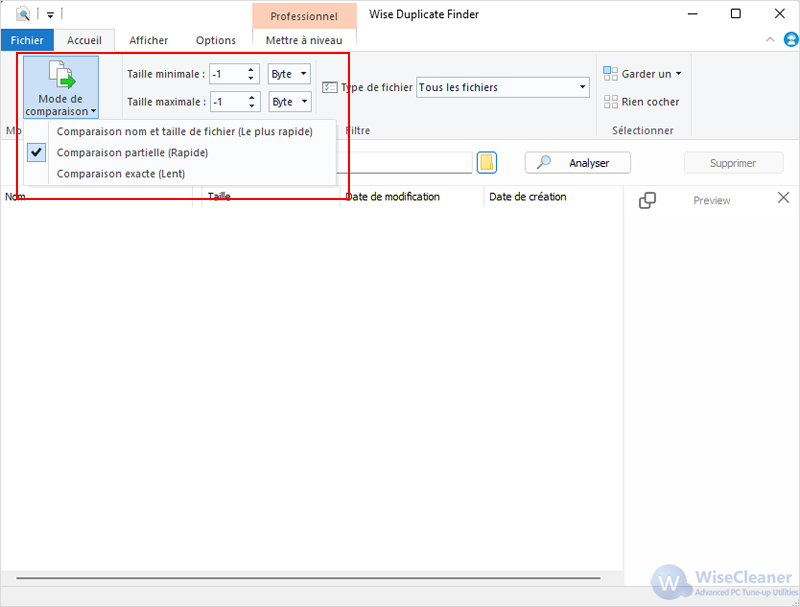Collapse the ribbon with the chevron
This screenshot has width=800, height=607.
[770, 40]
